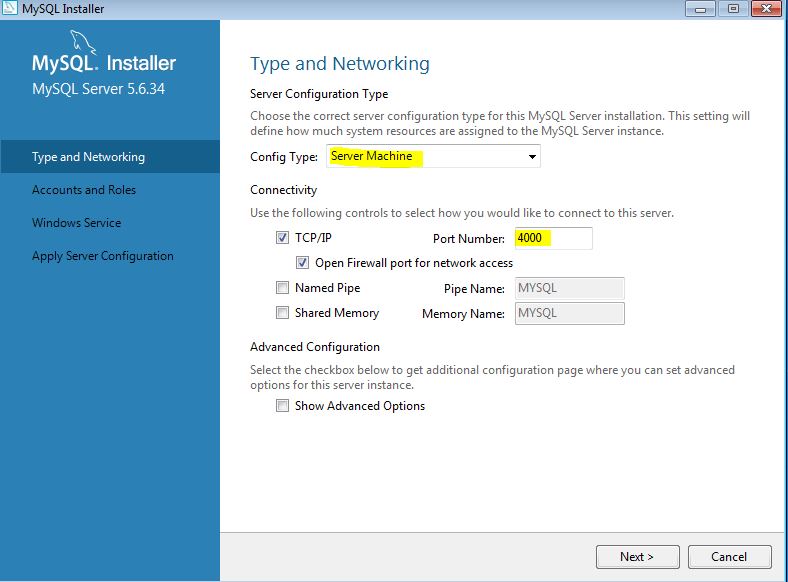The image size is (788, 582).
Task: Close the MySQL Installer window
Action: point(766,9)
